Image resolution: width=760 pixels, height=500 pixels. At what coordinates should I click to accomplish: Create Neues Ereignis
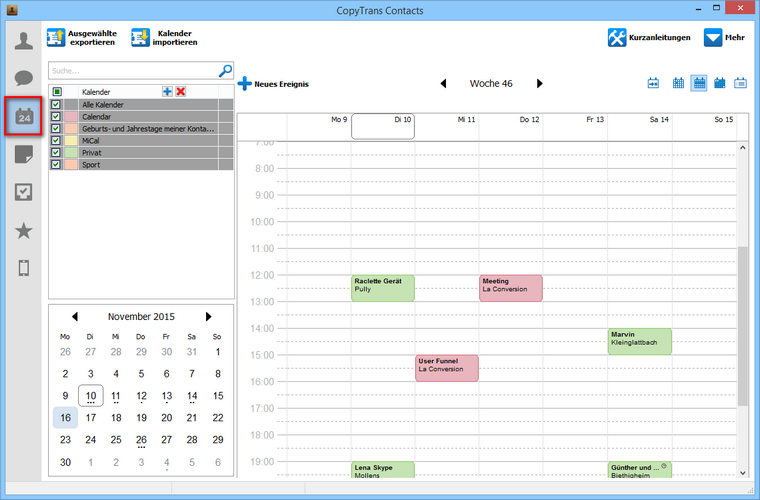[x=273, y=84]
